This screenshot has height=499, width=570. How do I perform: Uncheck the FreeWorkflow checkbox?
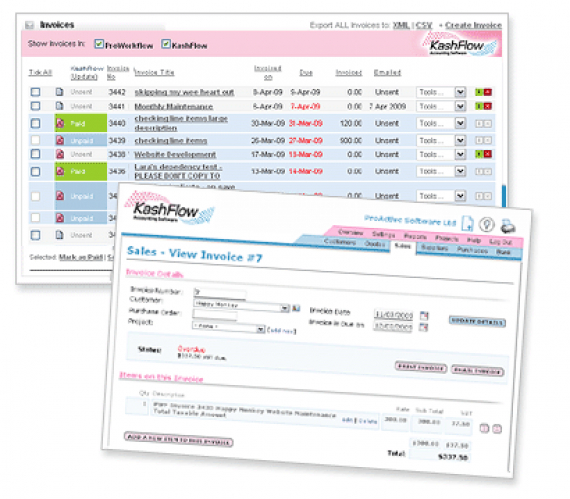[x=99, y=44]
